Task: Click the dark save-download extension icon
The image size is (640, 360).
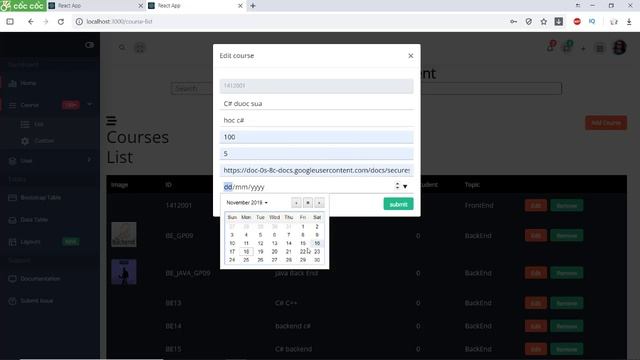Action: click(559, 22)
